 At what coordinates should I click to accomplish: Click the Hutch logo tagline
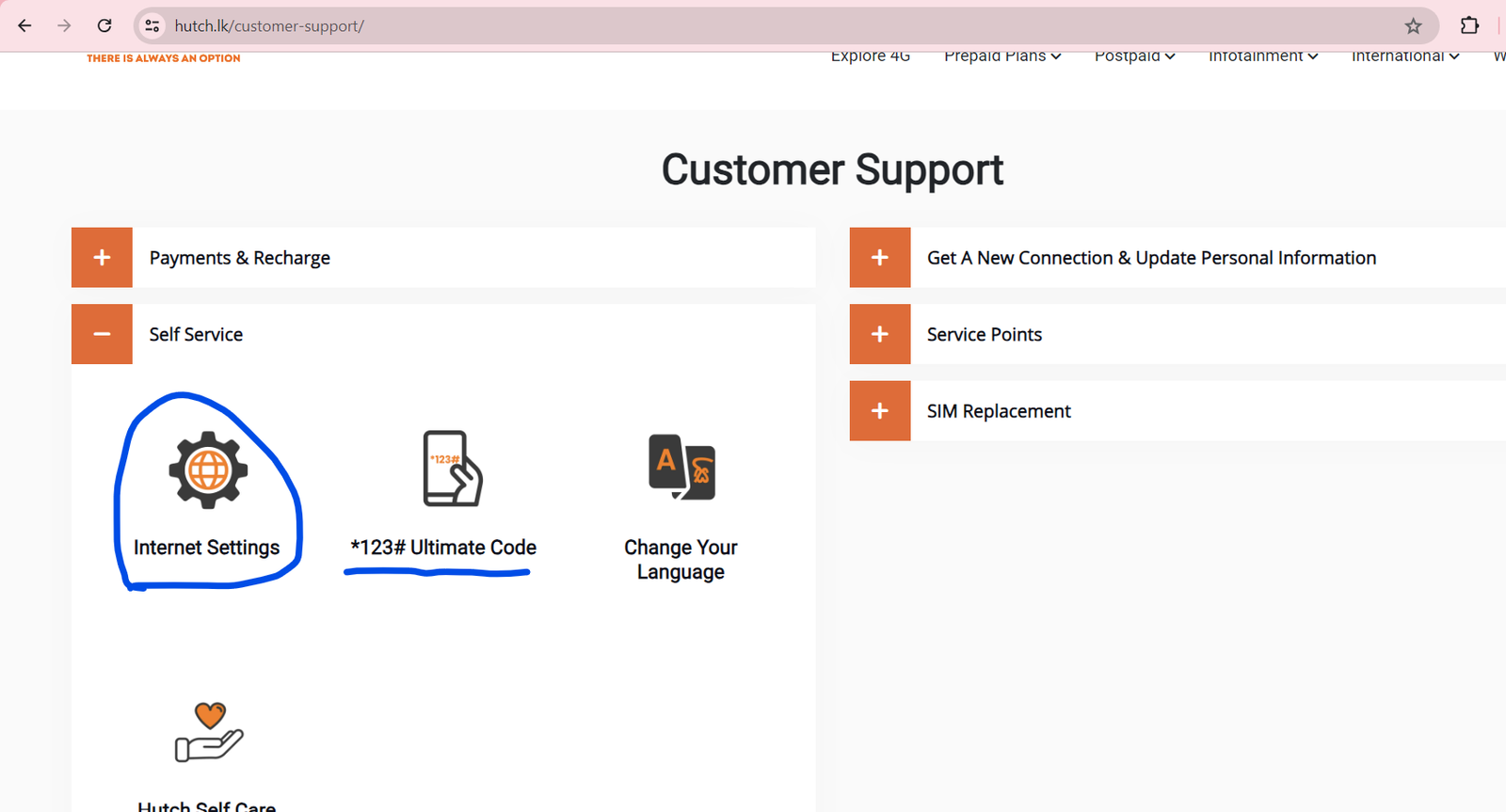[164, 58]
